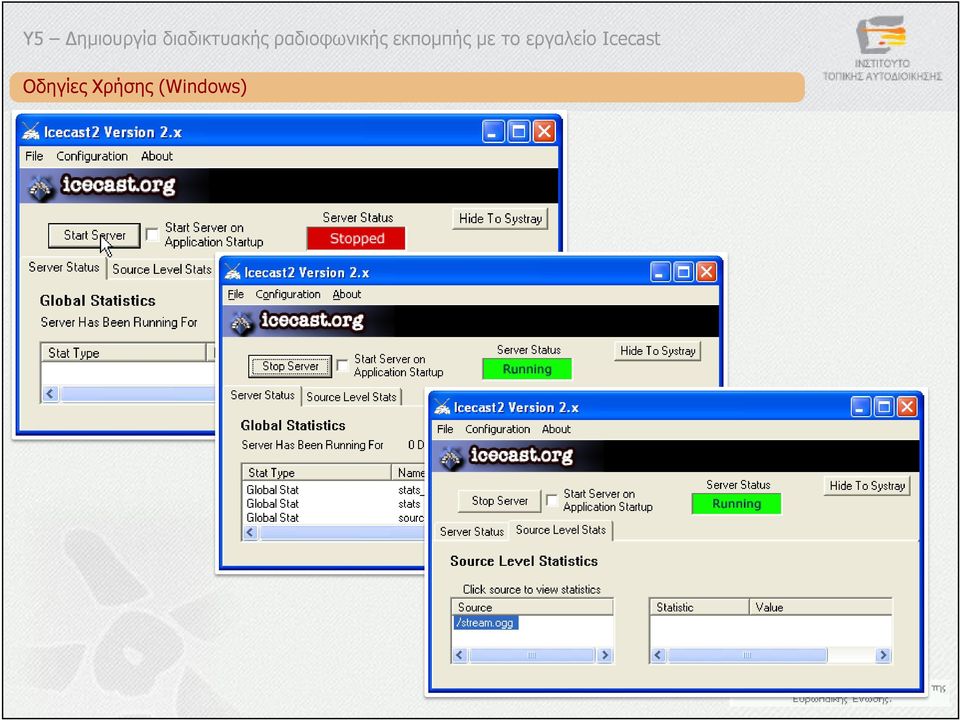Screen dimensions: 960x720
Task: Click Stop Server in the front Icecast2 window
Action: coord(500,501)
